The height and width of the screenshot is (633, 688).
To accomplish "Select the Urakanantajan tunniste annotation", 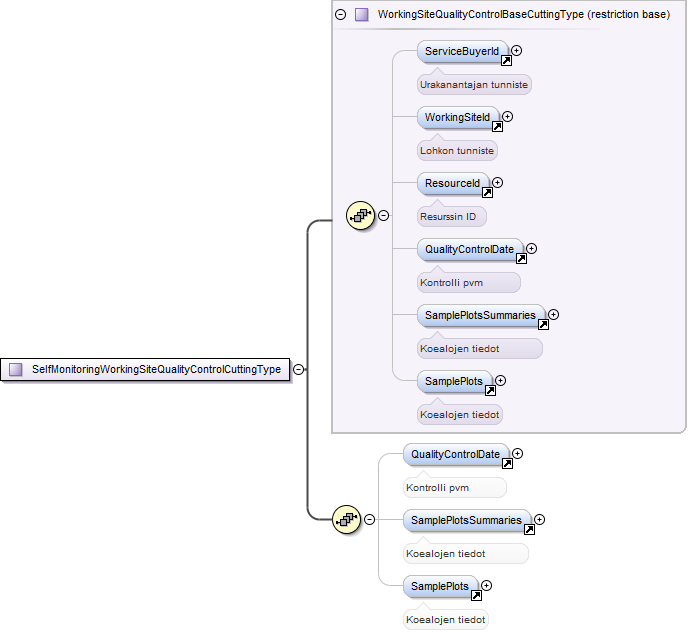I will [x=474, y=85].
